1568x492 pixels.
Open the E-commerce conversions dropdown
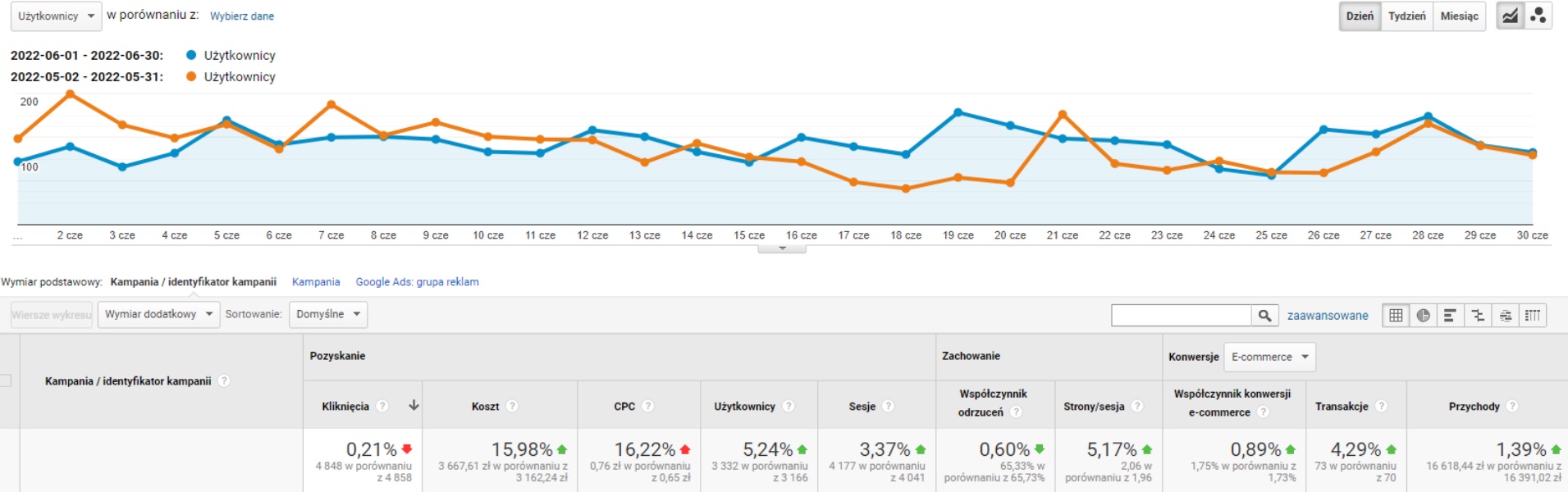1269,357
